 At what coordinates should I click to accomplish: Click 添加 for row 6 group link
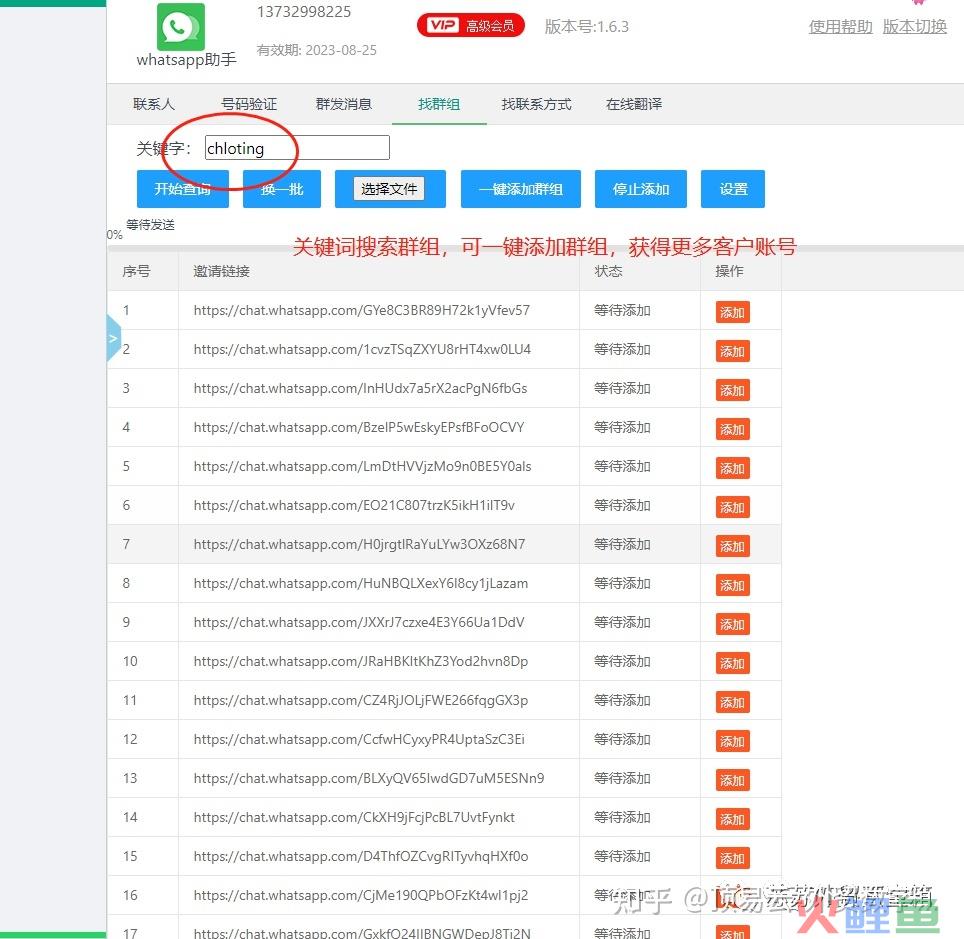coord(732,507)
